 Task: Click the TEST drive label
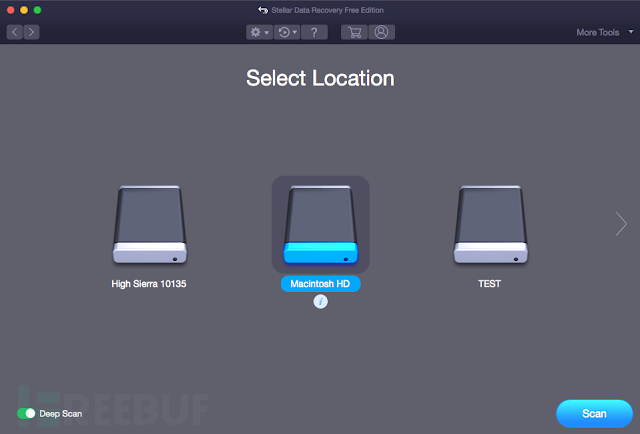(489, 284)
